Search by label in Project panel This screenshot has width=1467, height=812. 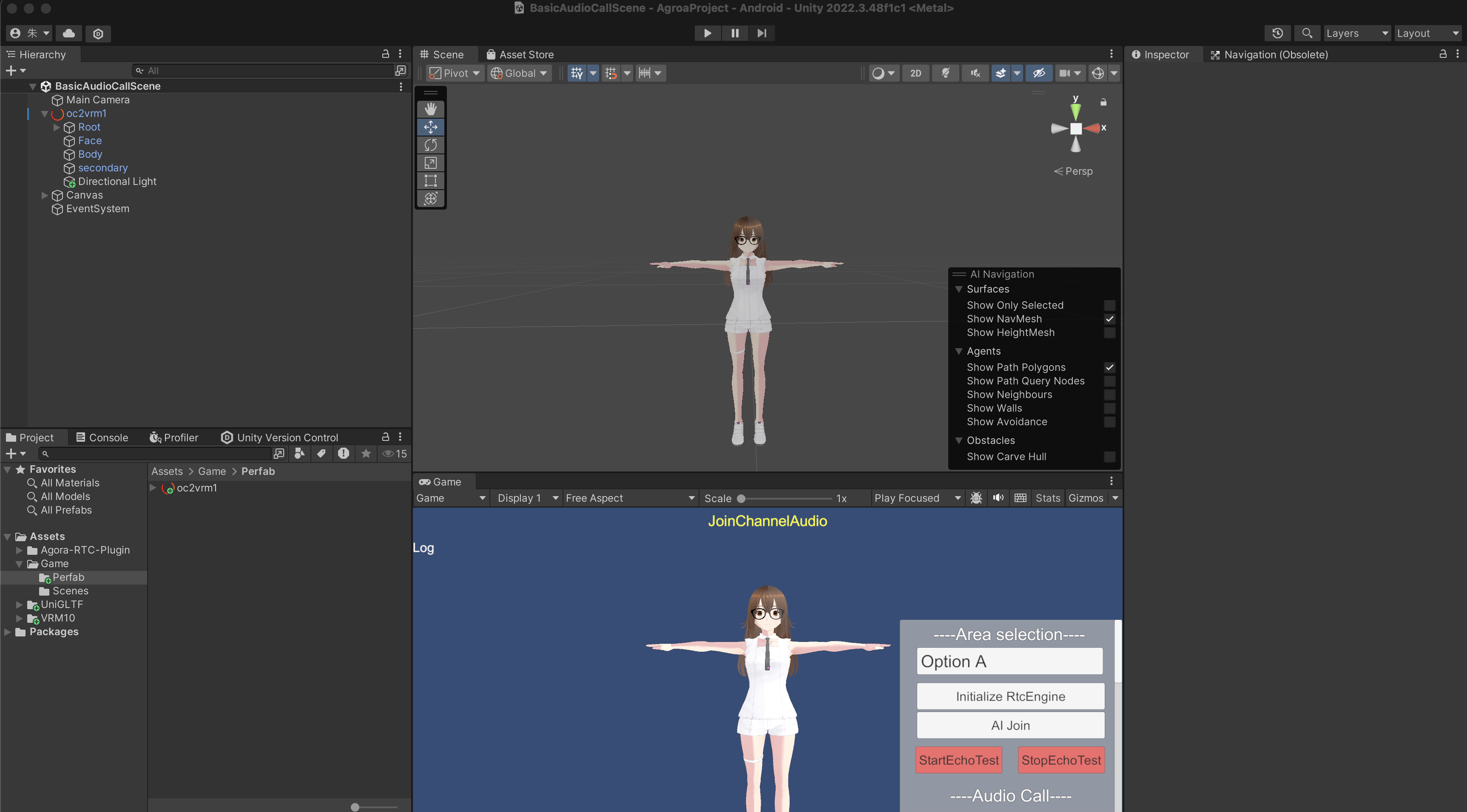321,453
